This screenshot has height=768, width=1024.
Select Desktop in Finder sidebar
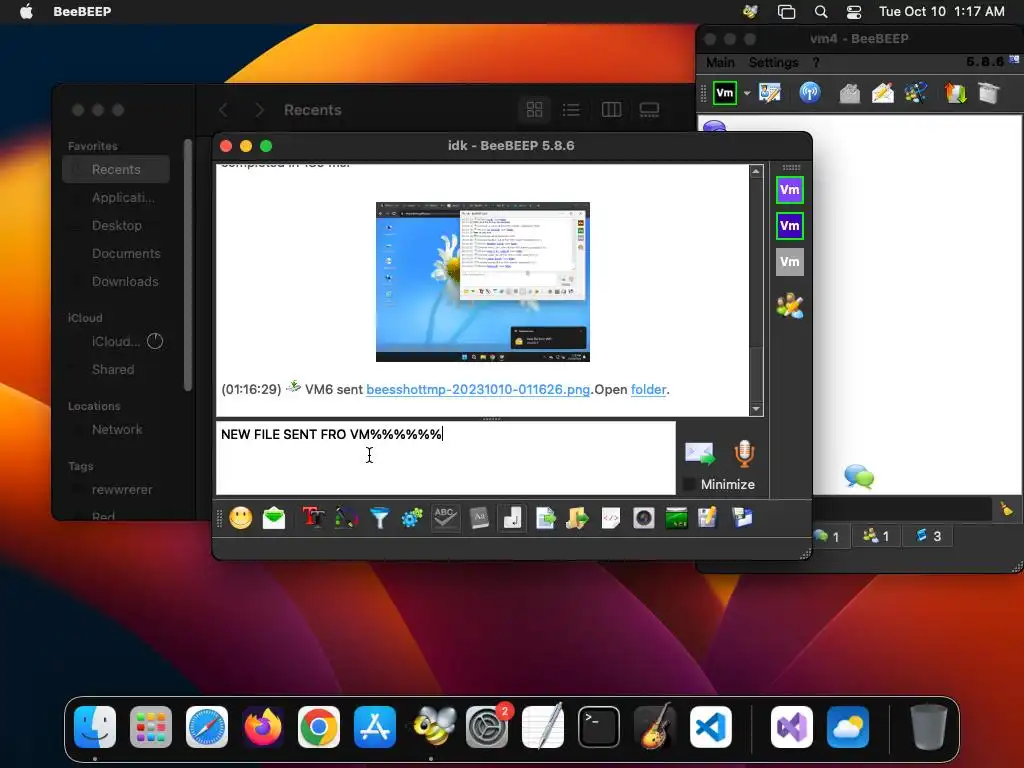click(116, 226)
